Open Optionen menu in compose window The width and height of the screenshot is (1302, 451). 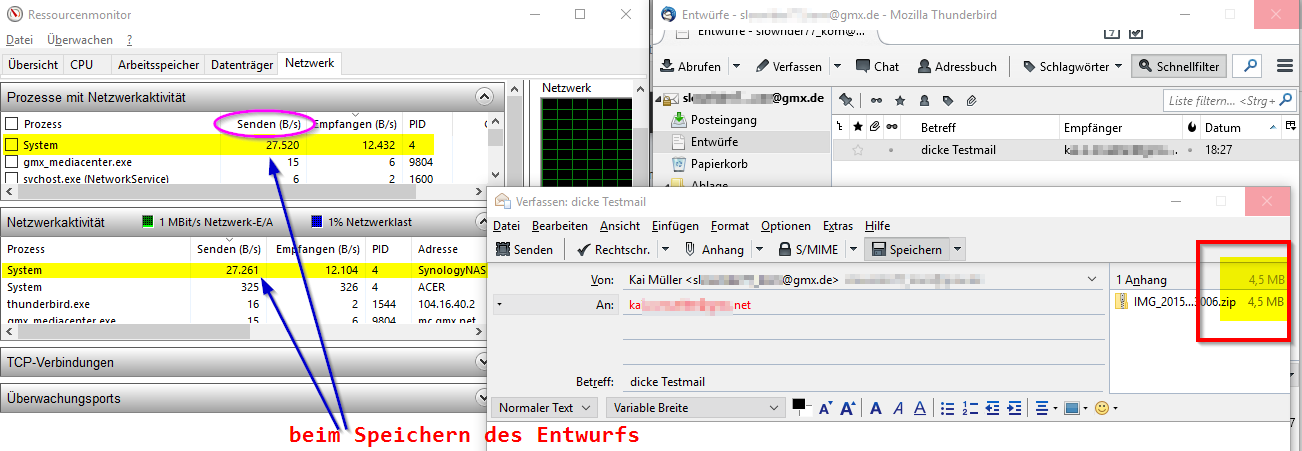(x=785, y=226)
